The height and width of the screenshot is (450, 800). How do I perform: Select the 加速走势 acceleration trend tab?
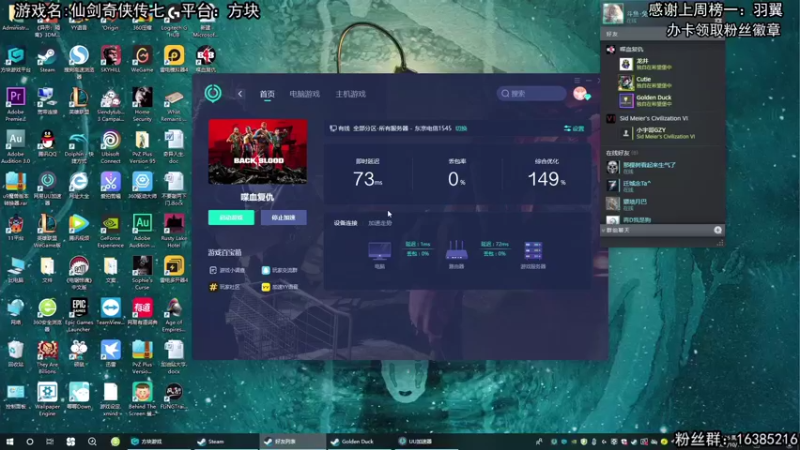380,223
